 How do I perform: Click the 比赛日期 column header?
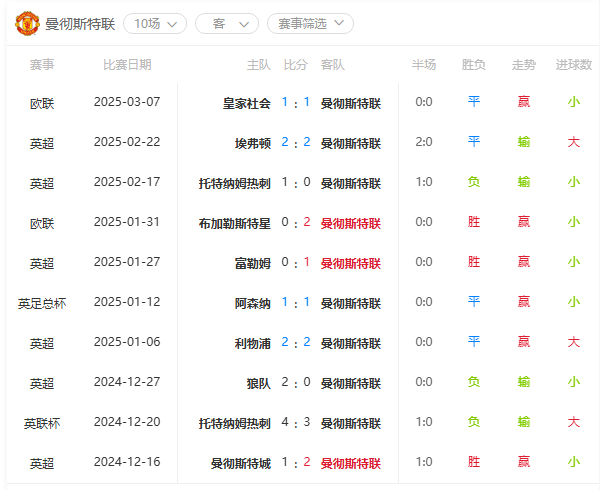pyautogui.click(x=127, y=65)
